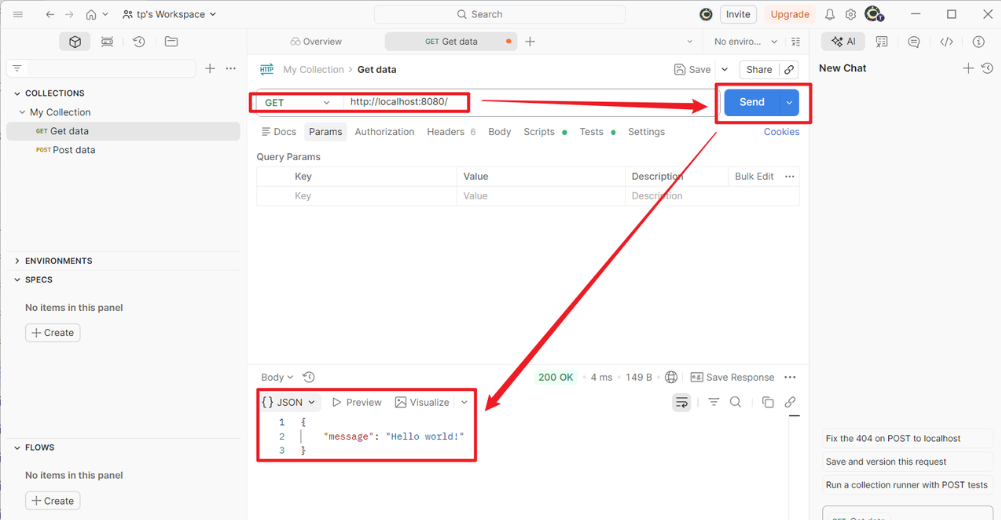Open the comments icon in right sidebar
The image size is (1001, 520).
(x=914, y=41)
